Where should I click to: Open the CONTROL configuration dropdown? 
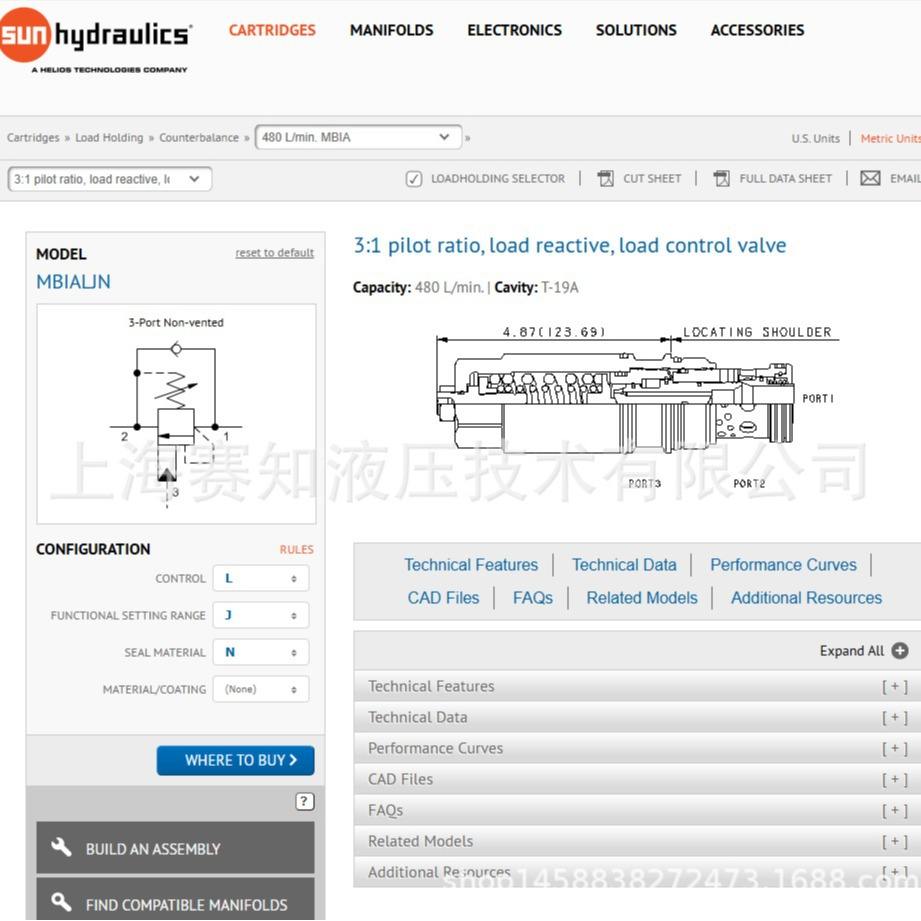coord(261,579)
